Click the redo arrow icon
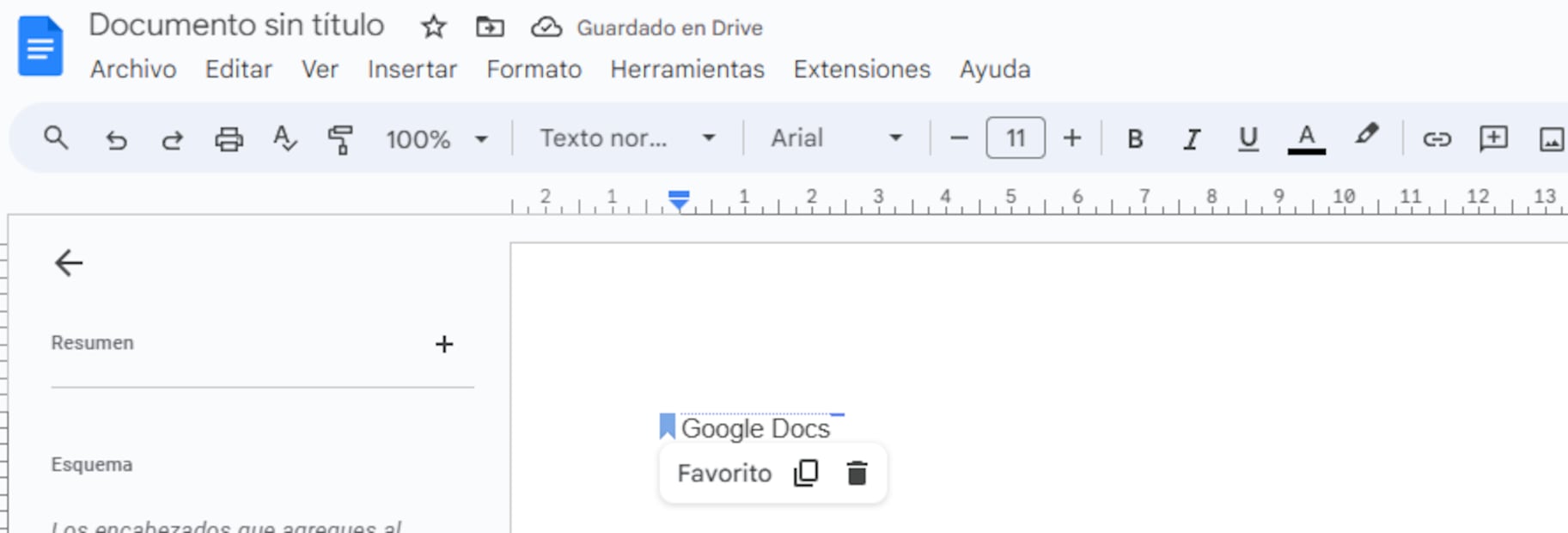This screenshot has height=533, width=1568. (172, 139)
